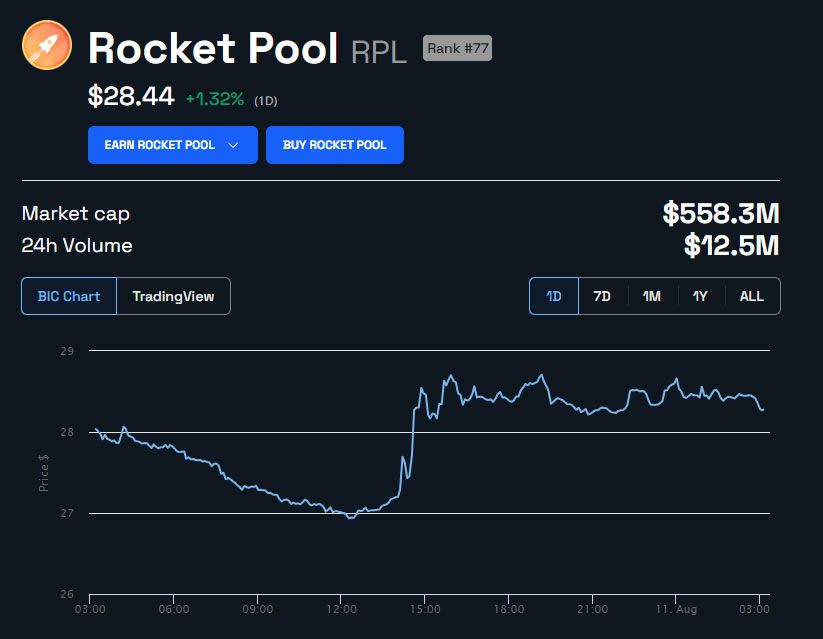Click the +1.32% daily change indicator
The width and height of the screenshot is (823, 639).
point(215,97)
